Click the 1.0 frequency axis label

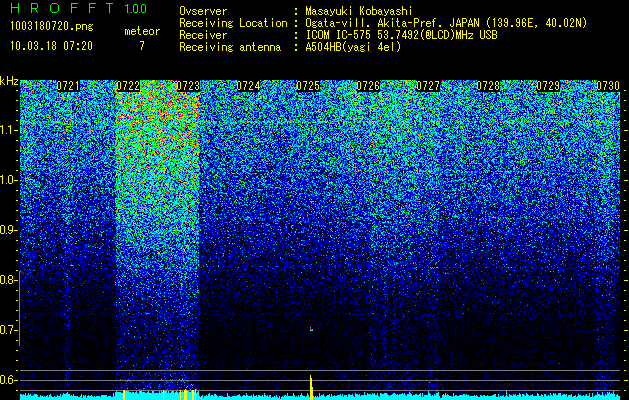[8, 180]
